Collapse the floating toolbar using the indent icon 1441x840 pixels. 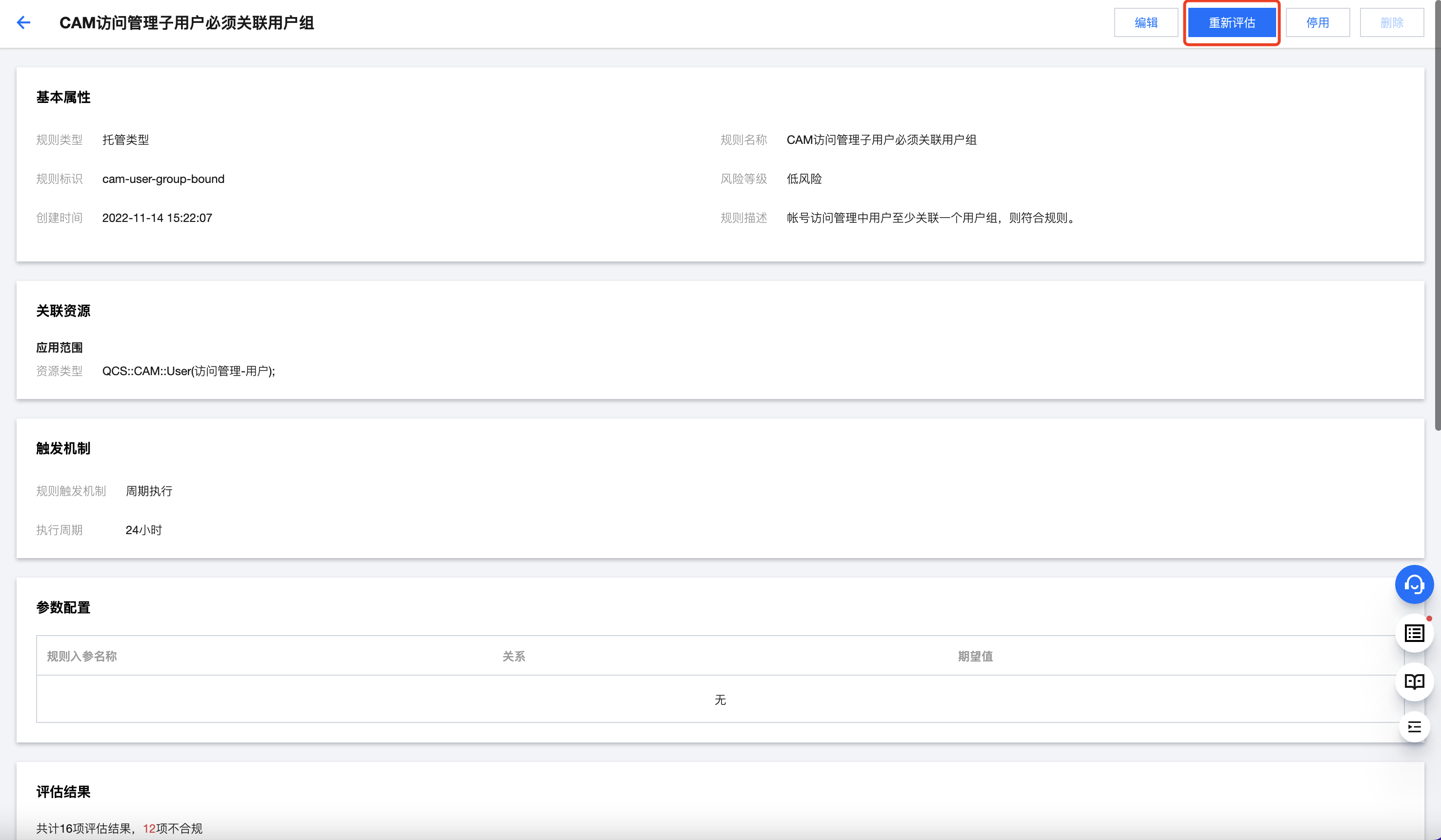(1414, 727)
